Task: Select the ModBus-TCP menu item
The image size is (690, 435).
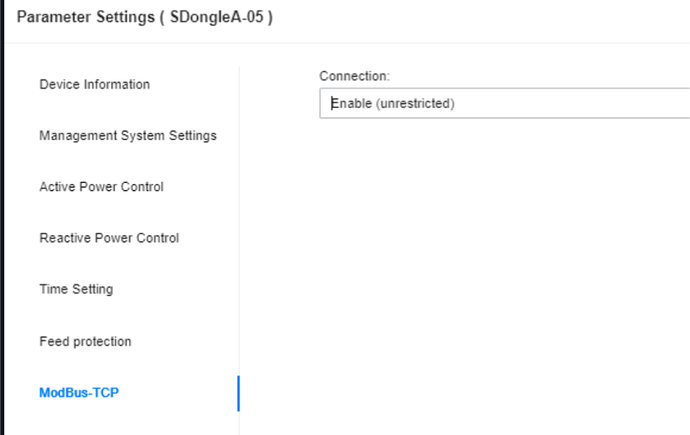Action: [x=79, y=392]
